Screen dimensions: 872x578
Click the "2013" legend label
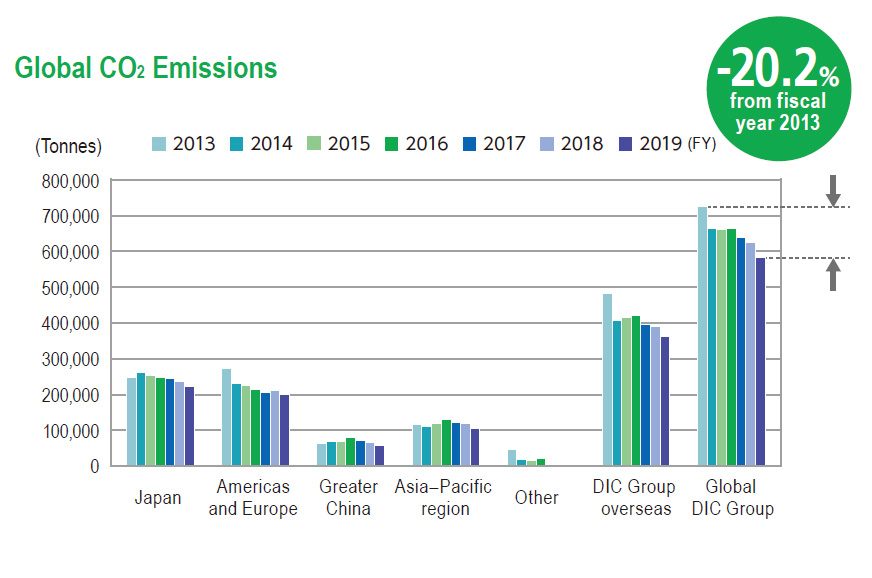coord(194,144)
